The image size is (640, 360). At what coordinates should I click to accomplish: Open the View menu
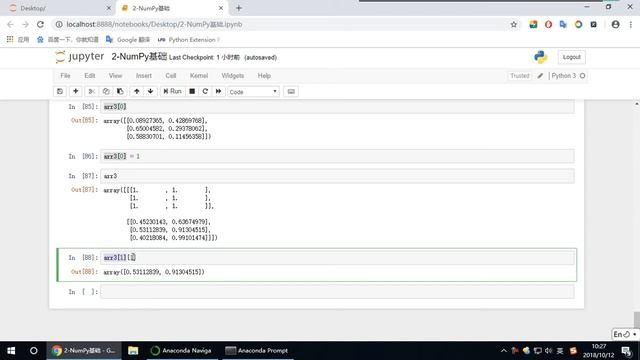click(x=116, y=76)
